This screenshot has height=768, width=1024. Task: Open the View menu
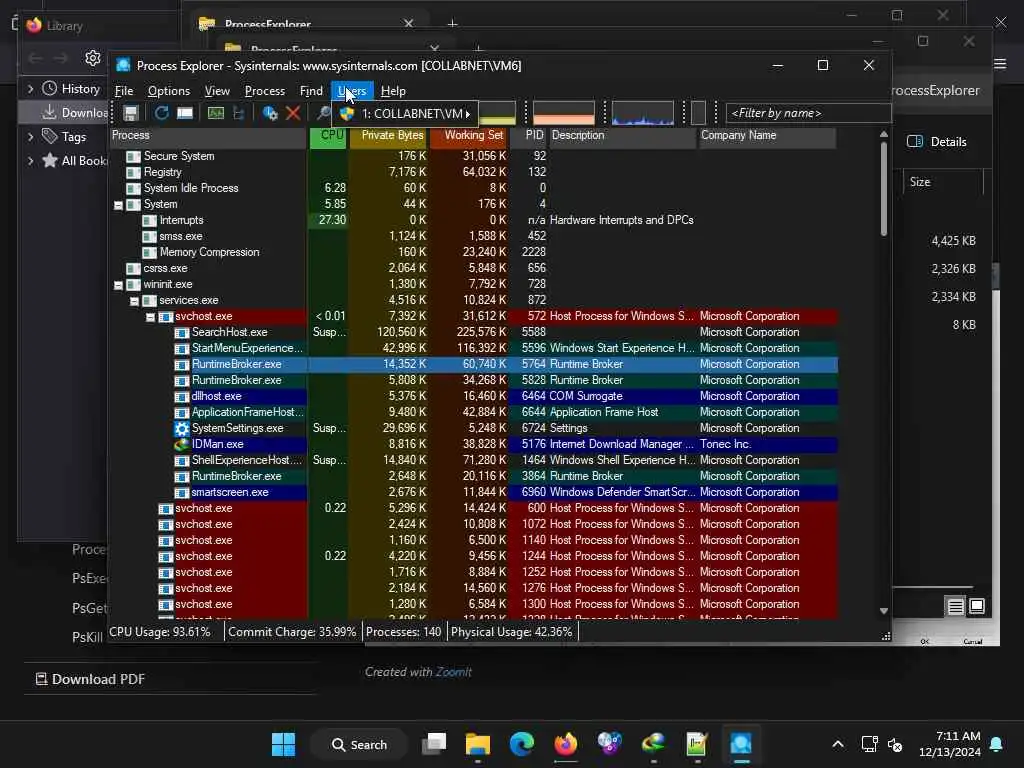pyautogui.click(x=217, y=91)
